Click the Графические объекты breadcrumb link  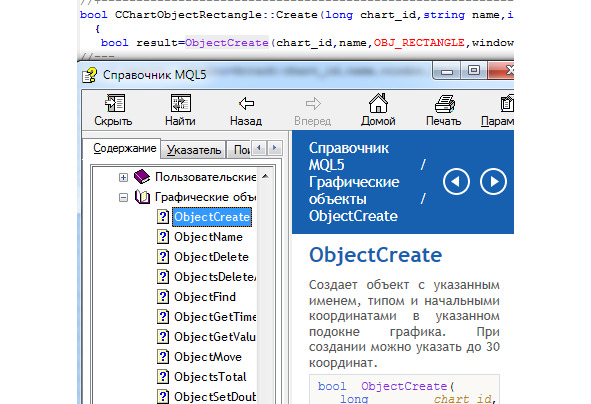pyautogui.click(x=354, y=190)
